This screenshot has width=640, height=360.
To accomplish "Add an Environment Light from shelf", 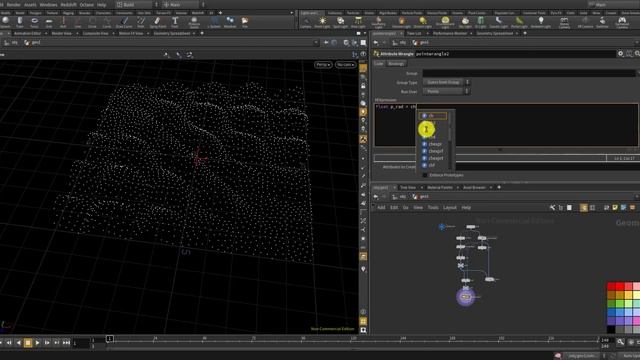I will 445,22.
